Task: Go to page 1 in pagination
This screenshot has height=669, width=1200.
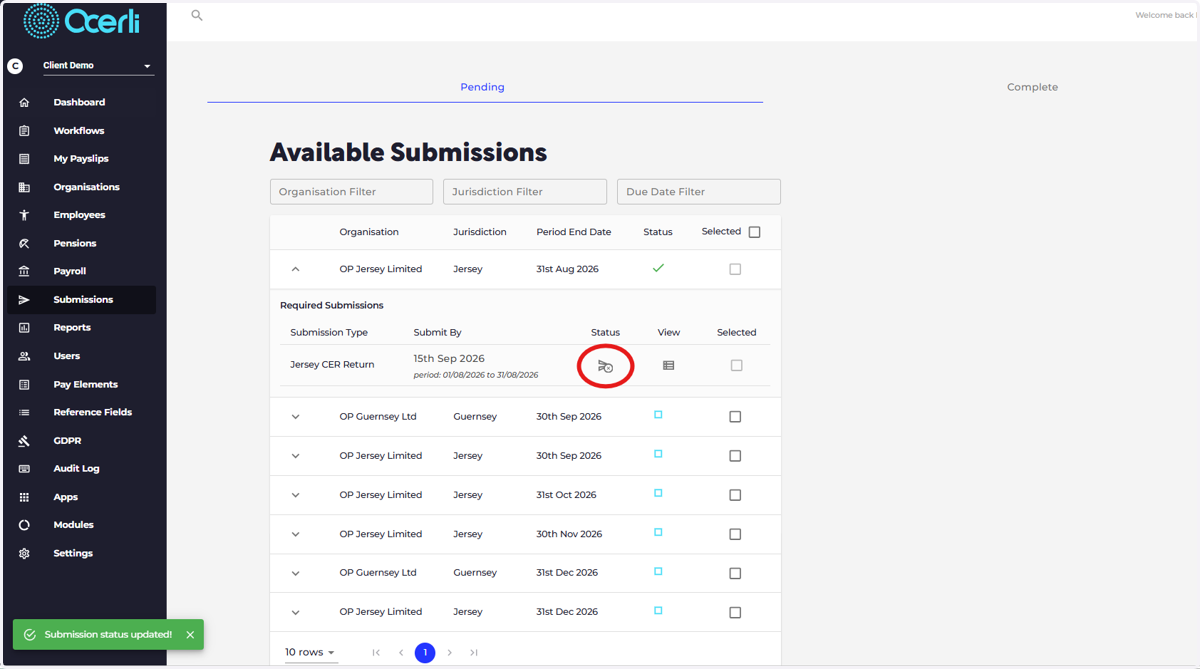Action: coord(425,652)
